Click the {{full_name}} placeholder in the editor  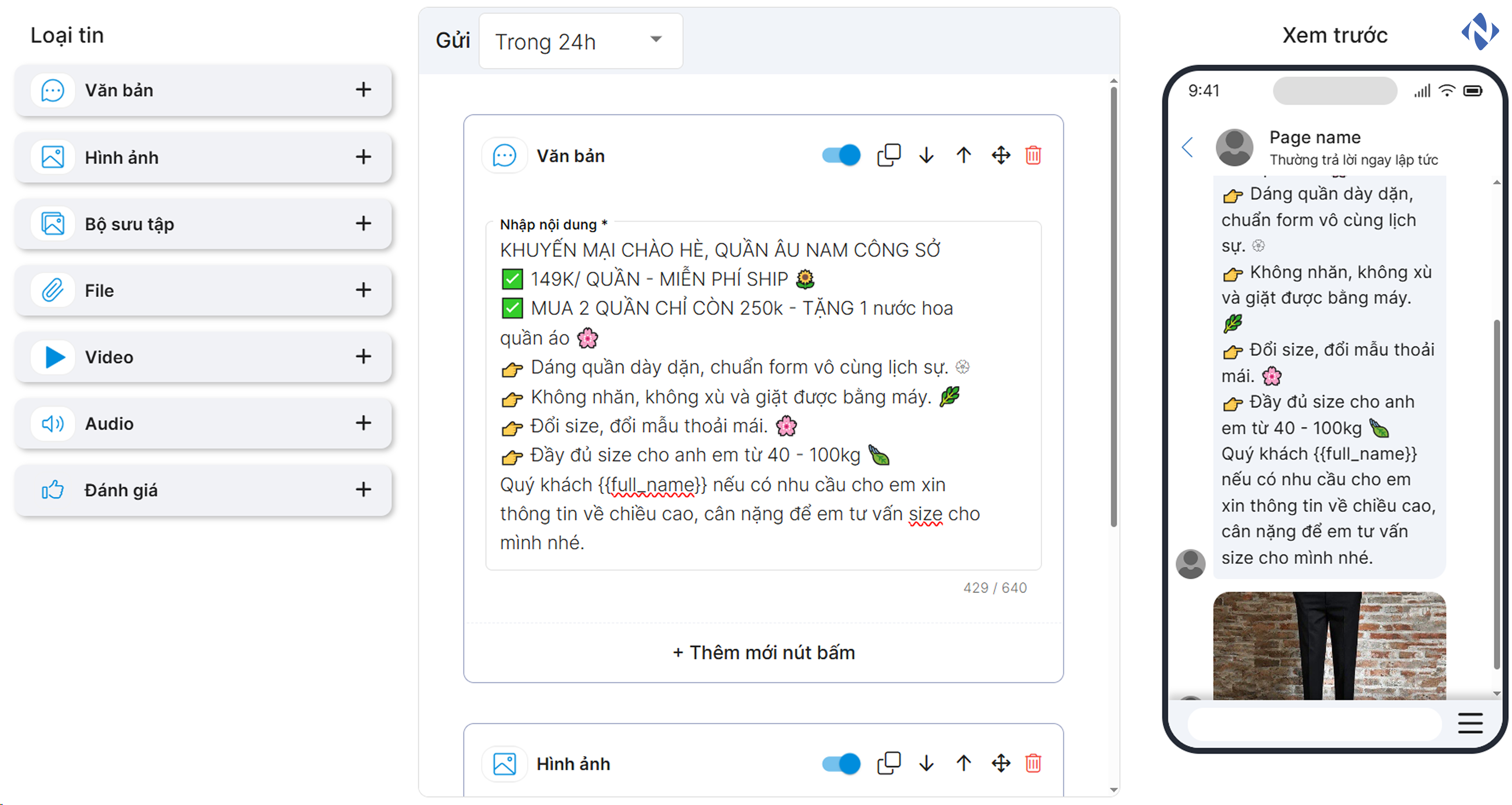tap(653, 485)
